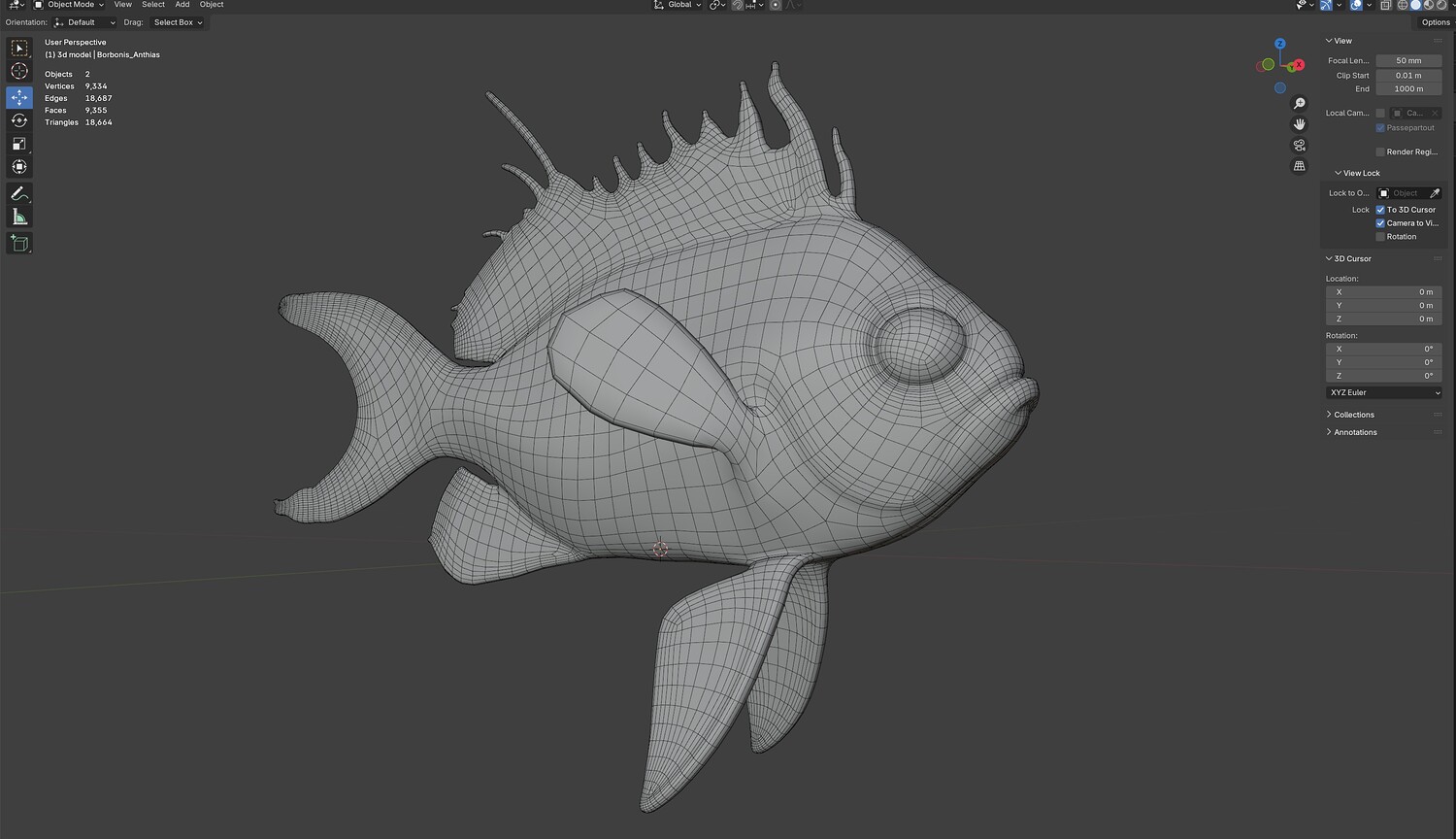Toggle the snap magnet icon
This screenshot has height=839, width=1456.
pos(739,5)
